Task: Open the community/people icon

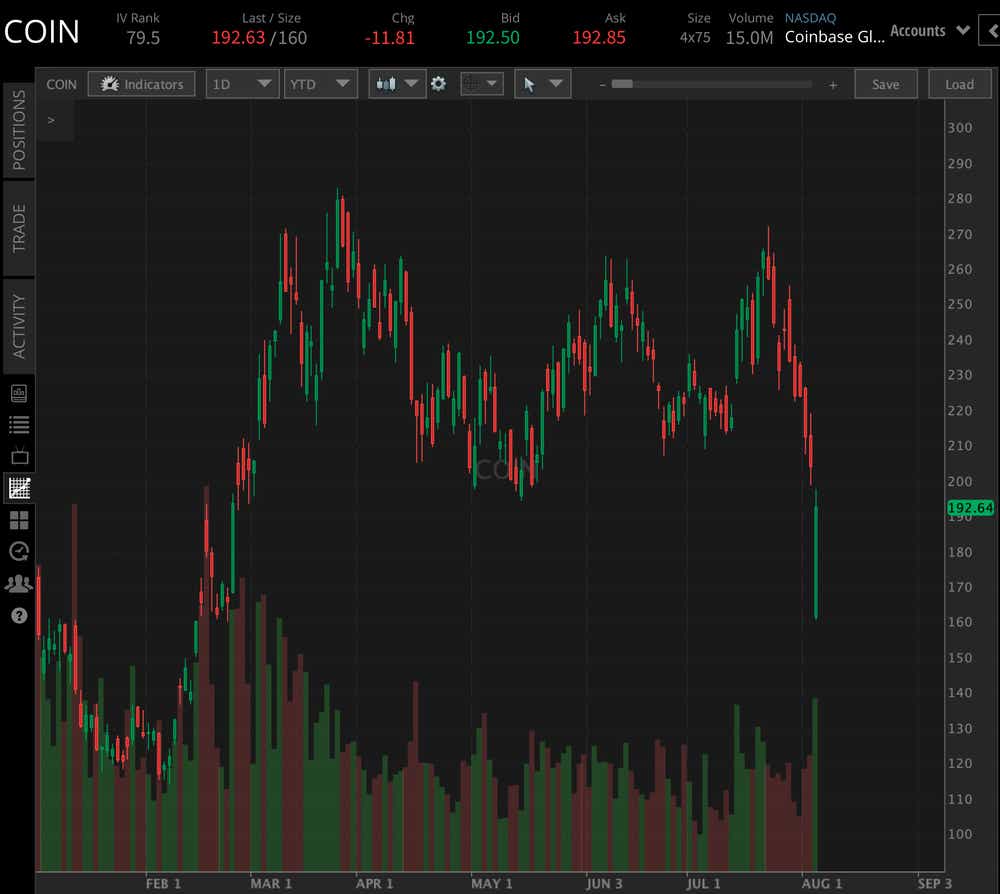Action: tap(18, 583)
